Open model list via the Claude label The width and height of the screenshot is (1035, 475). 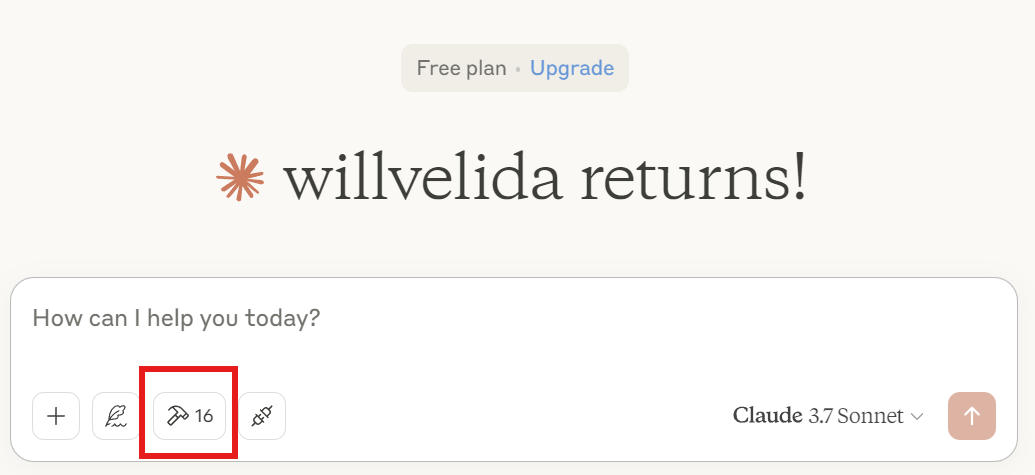click(768, 416)
